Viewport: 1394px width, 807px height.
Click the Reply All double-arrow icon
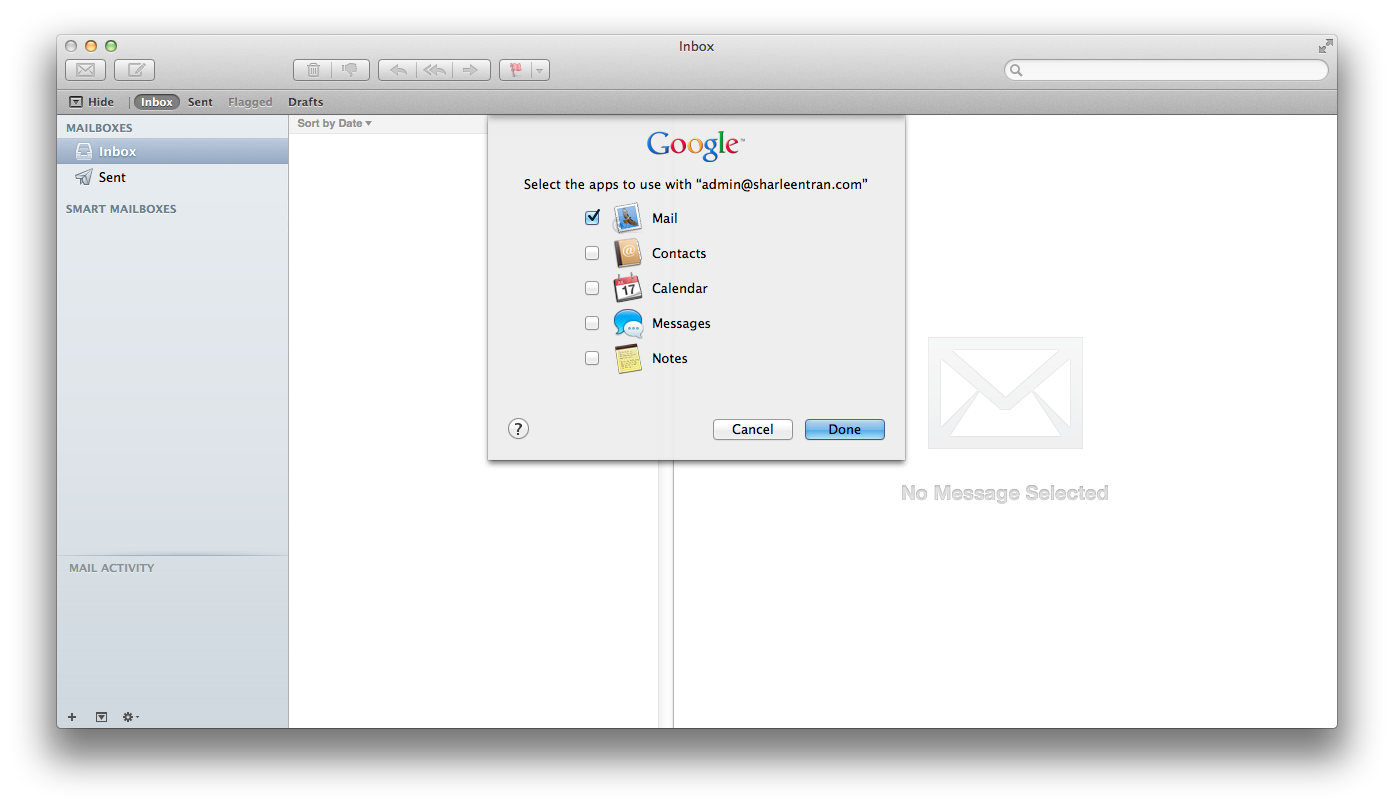[434, 70]
